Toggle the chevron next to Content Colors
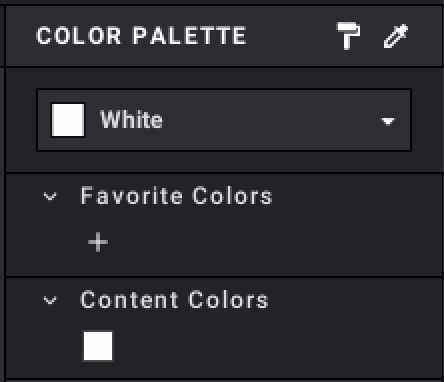This screenshot has height=382, width=444. click(x=50, y=300)
